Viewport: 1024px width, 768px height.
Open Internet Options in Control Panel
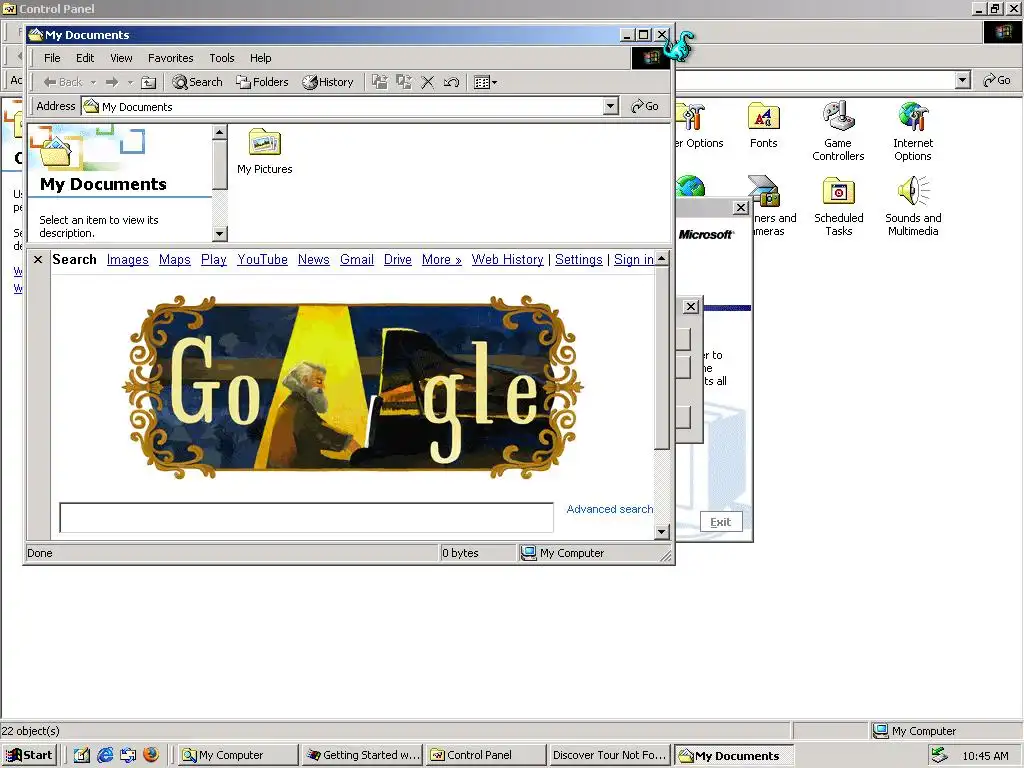[913, 131]
